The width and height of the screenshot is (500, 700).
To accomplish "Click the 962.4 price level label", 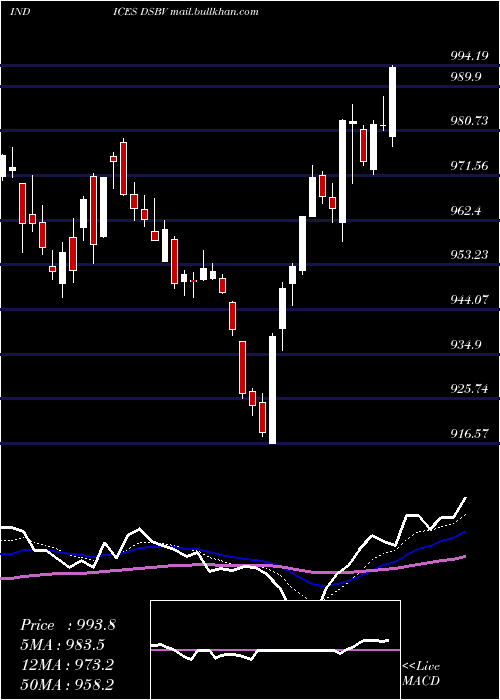I will (x=465, y=210).
